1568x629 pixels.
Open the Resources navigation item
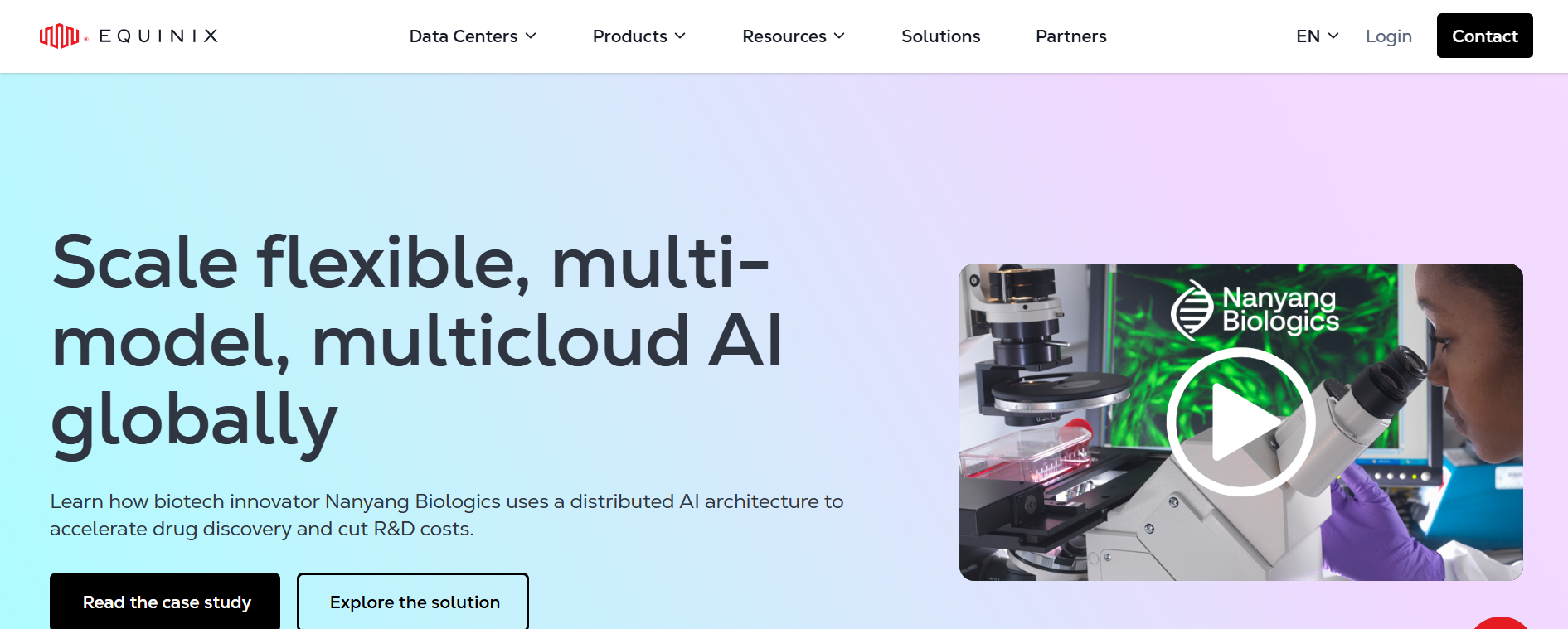(784, 36)
